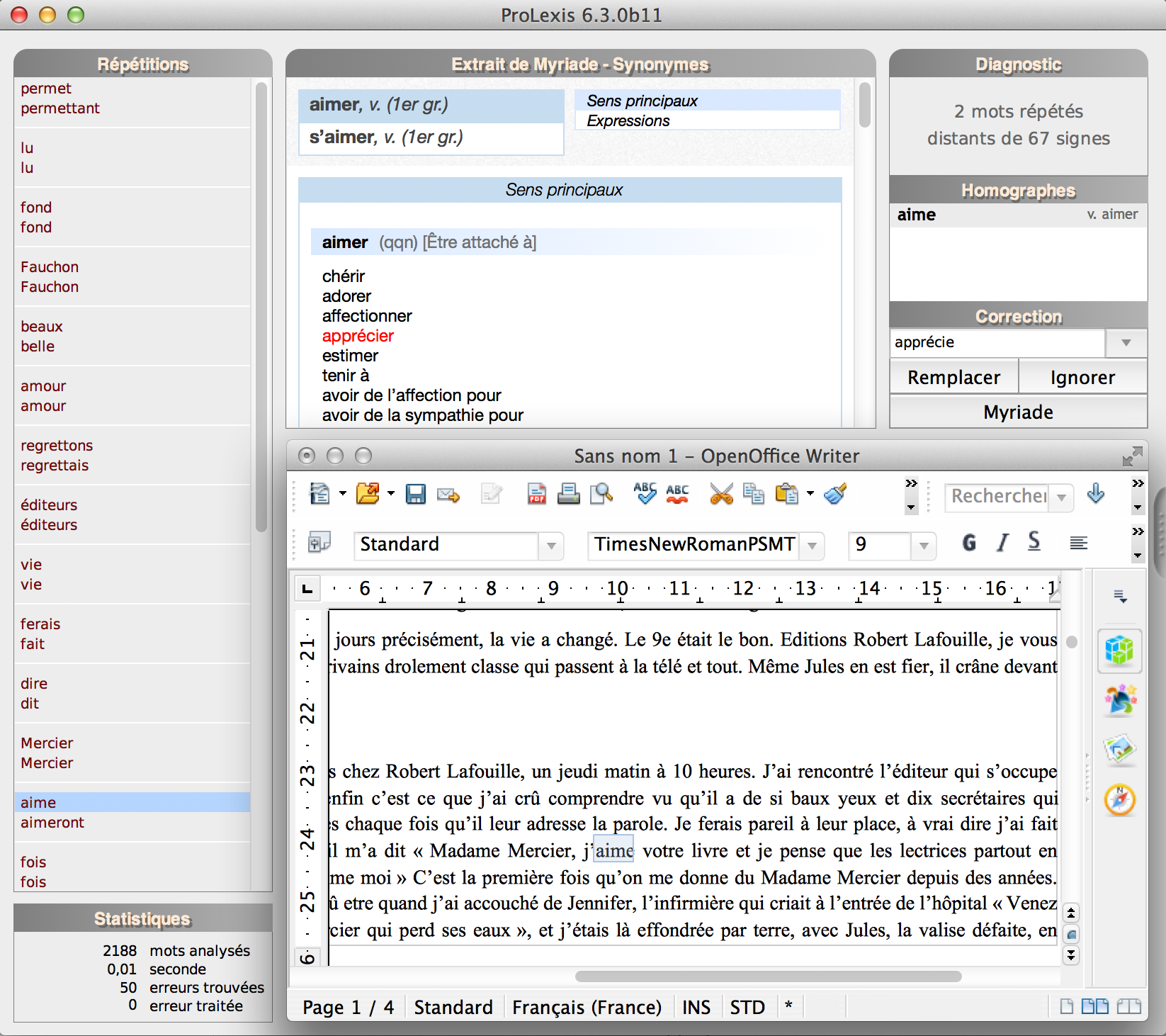1166x1036 pixels.
Task: Choose synonym 'chérir' in the list
Action: tap(344, 276)
